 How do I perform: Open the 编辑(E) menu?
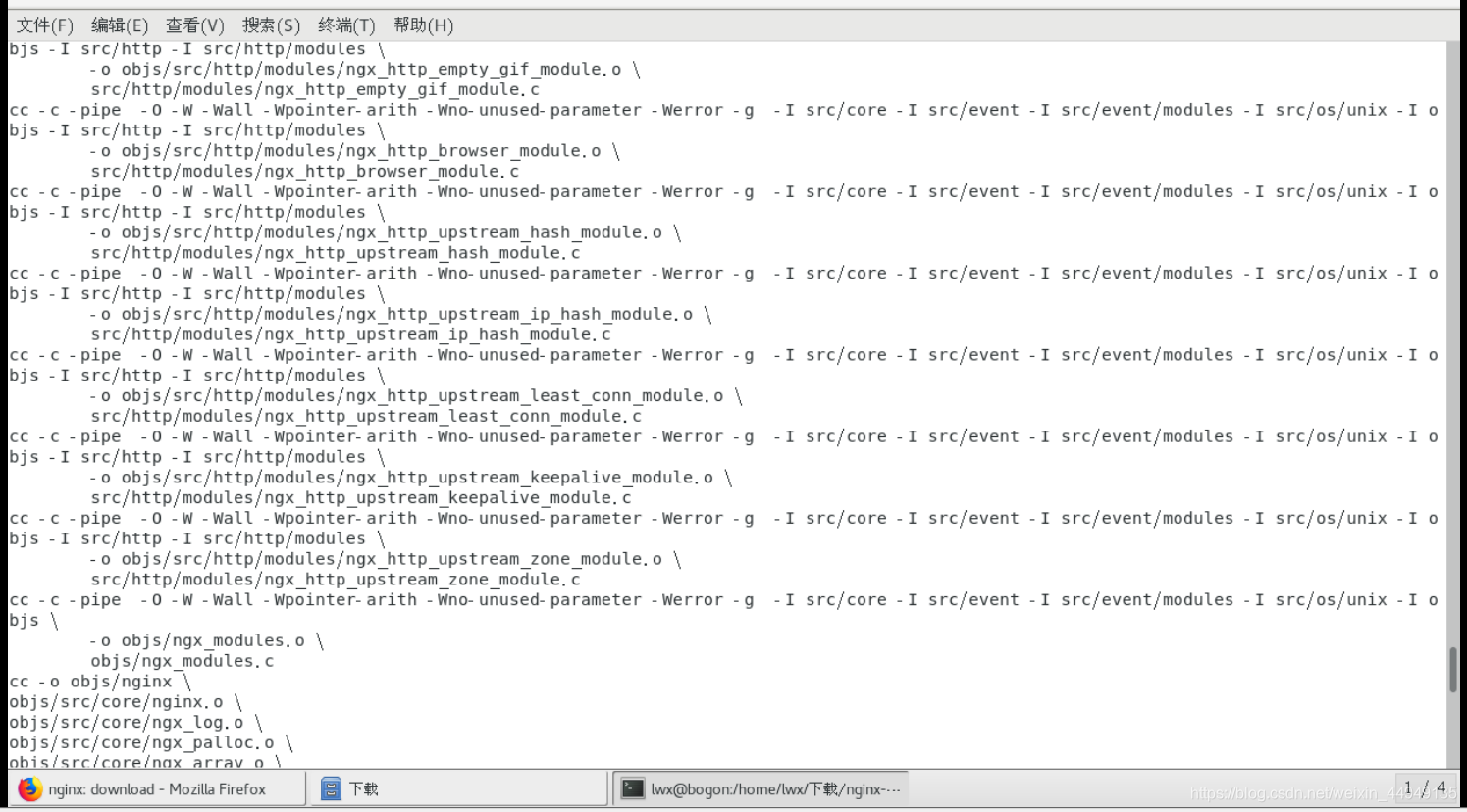(x=120, y=25)
